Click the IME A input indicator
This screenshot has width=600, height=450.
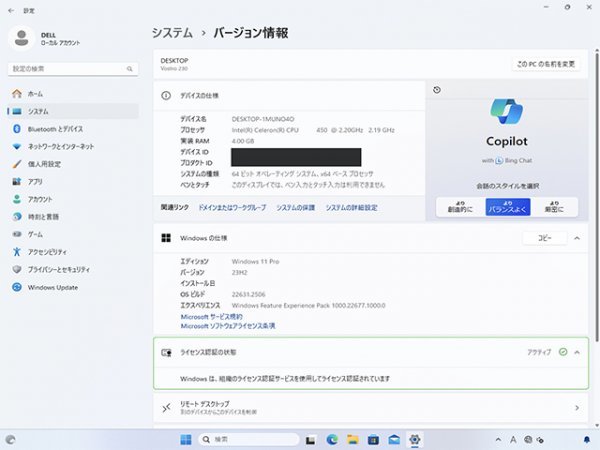(x=513, y=440)
